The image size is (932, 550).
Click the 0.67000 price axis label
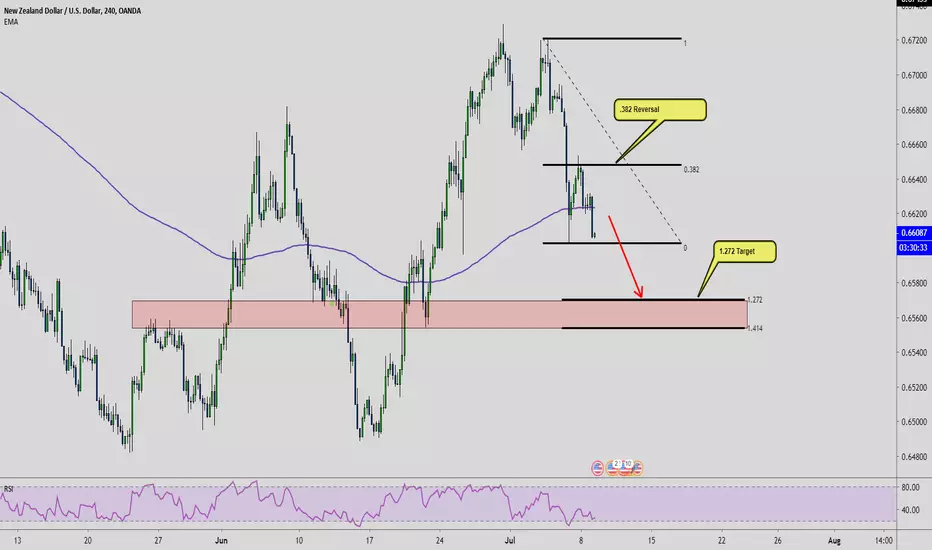(x=914, y=76)
